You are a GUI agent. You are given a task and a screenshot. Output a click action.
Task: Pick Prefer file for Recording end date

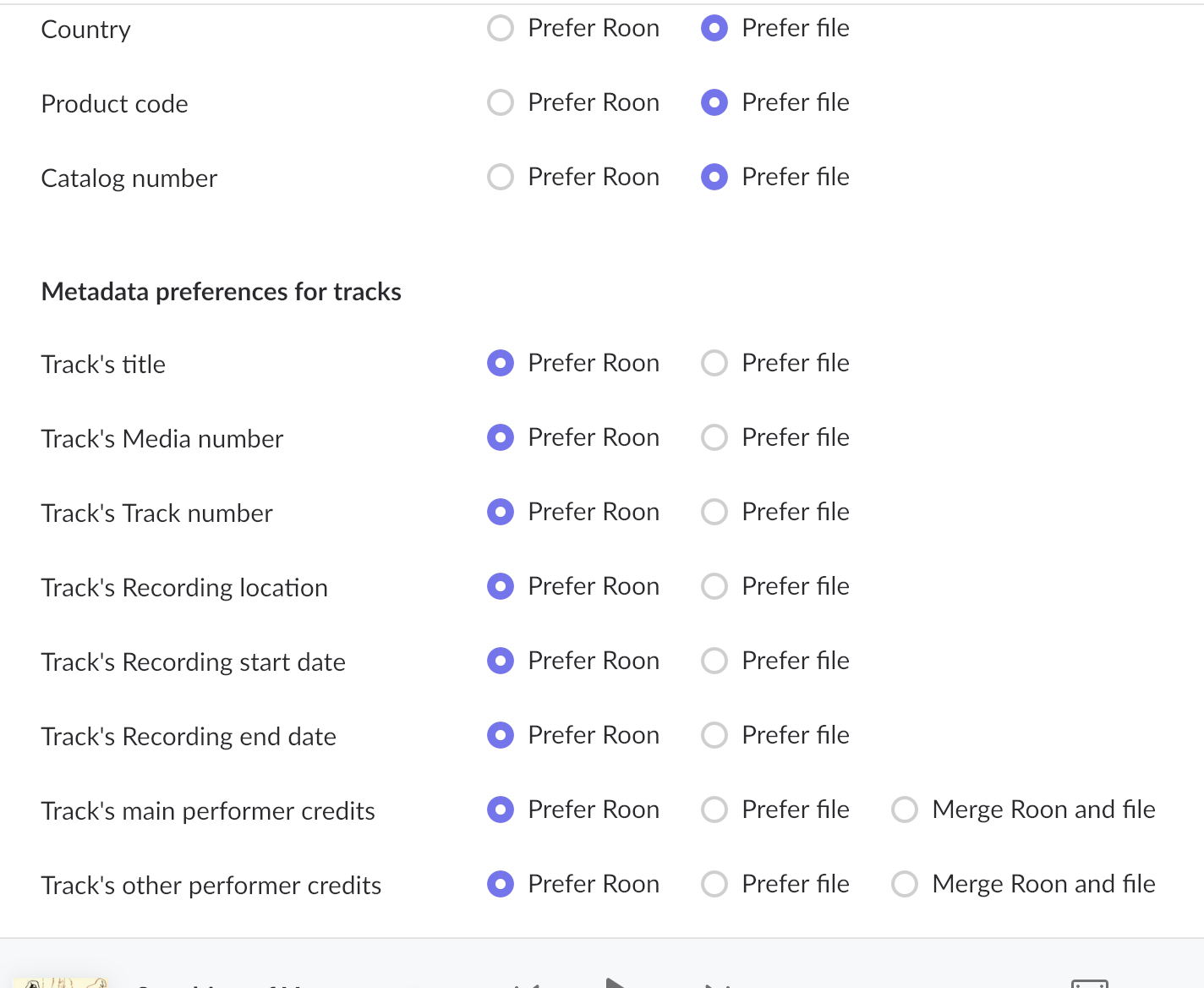714,735
